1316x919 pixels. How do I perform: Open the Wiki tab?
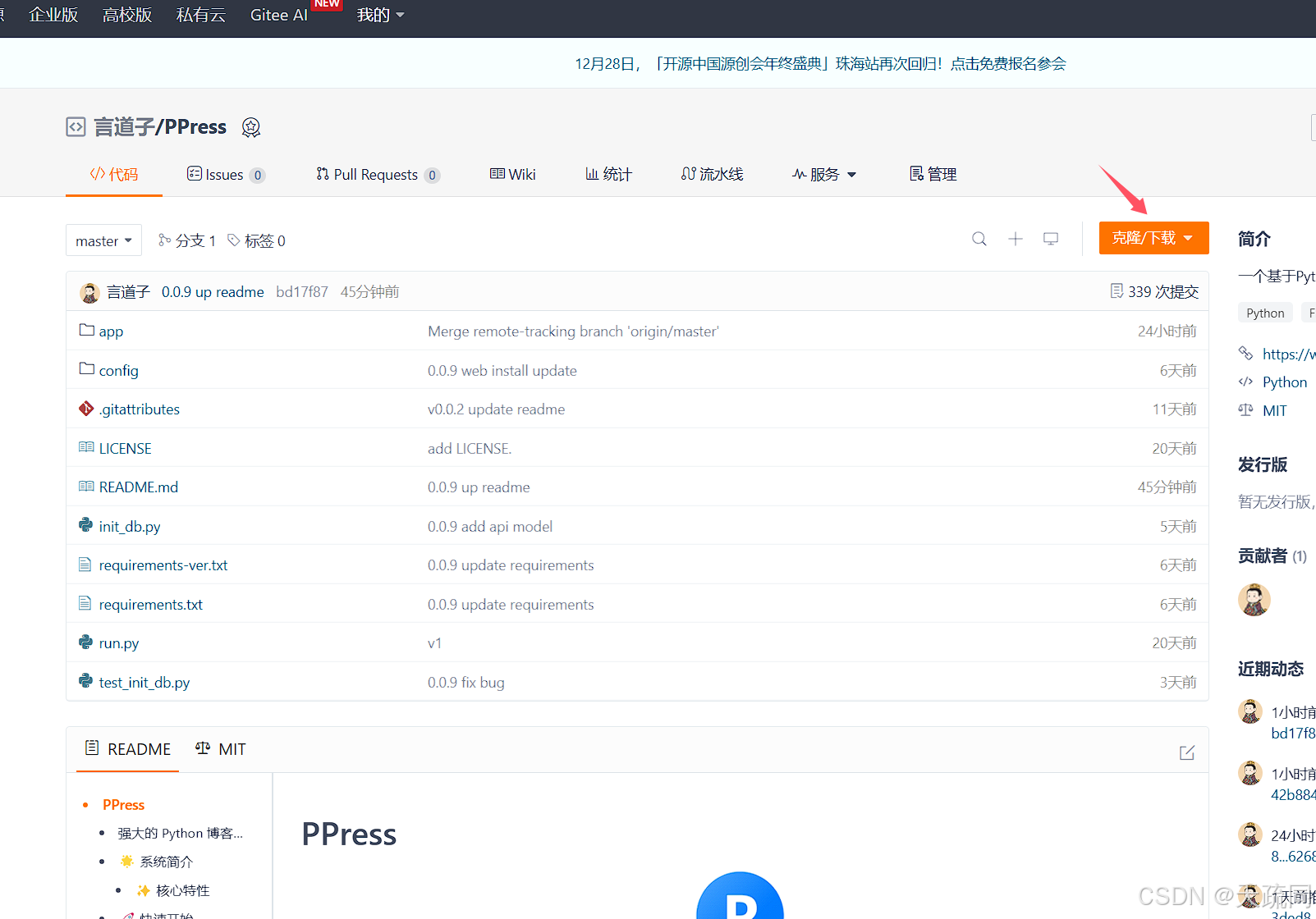[512, 174]
